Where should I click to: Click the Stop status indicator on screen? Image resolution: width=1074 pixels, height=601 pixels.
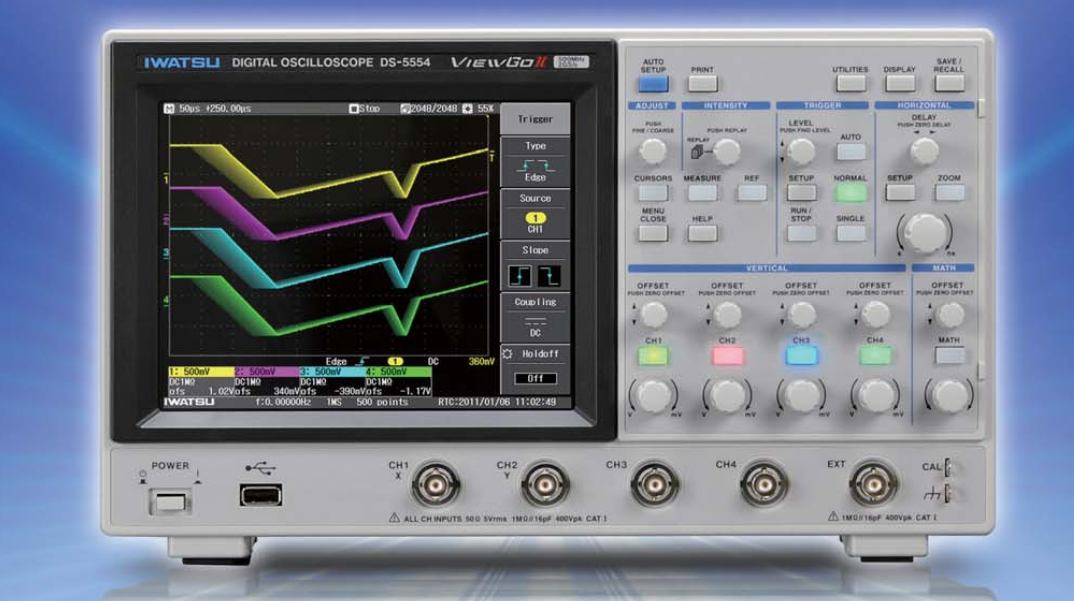click(x=364, y=108)
